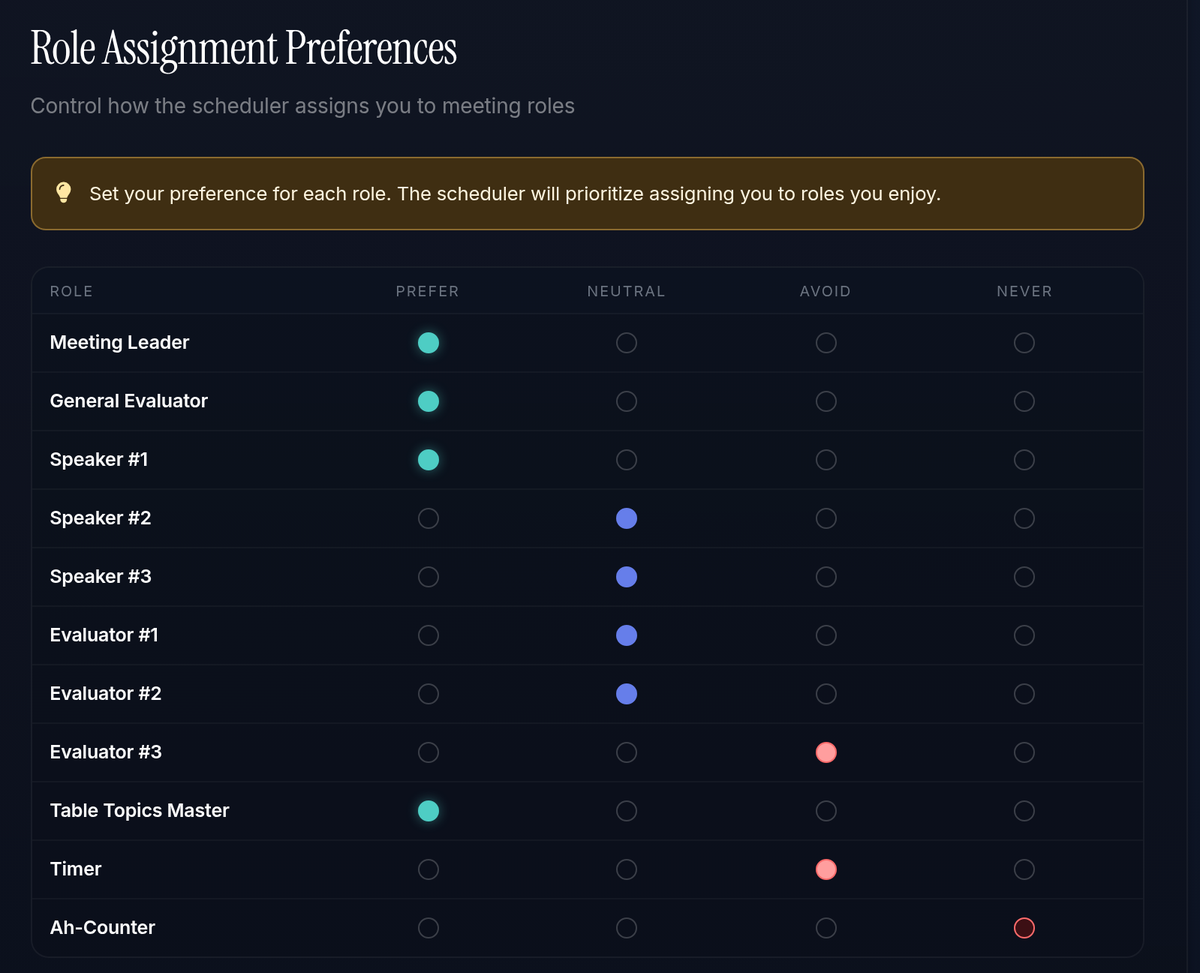Click the Meeting Leader row label

tap(120, 342)
